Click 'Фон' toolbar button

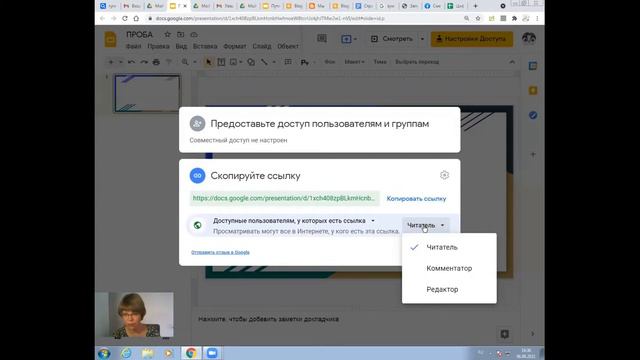pos(329,62)
